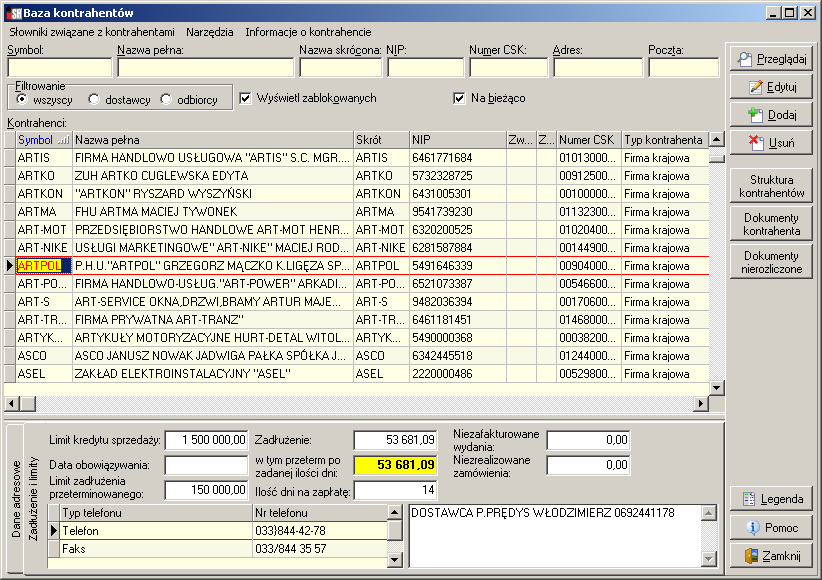
Task: Select the ASEL contractor symbol
Action: click(44, 374)
